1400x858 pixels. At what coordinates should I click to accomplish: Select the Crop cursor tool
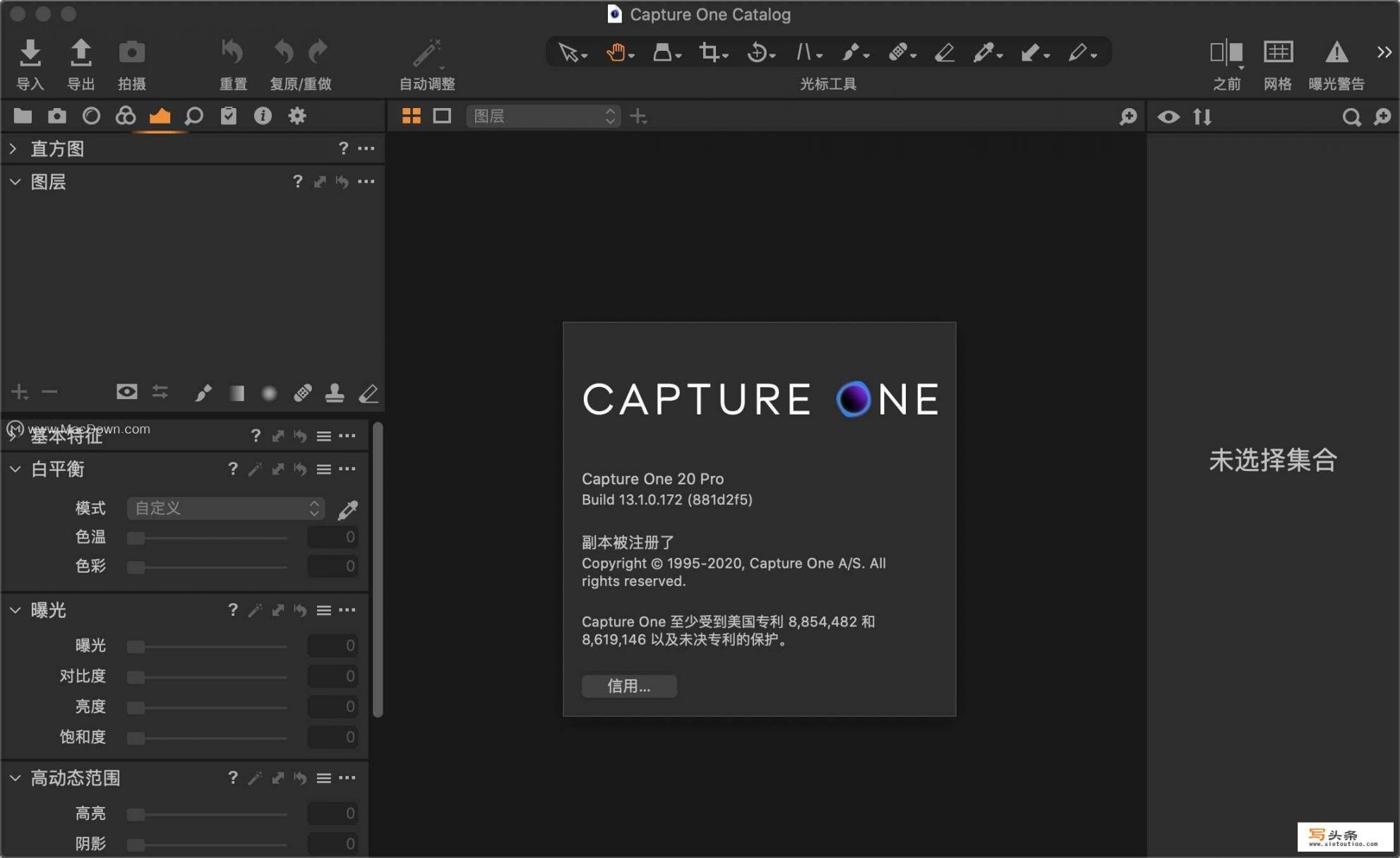709,52
